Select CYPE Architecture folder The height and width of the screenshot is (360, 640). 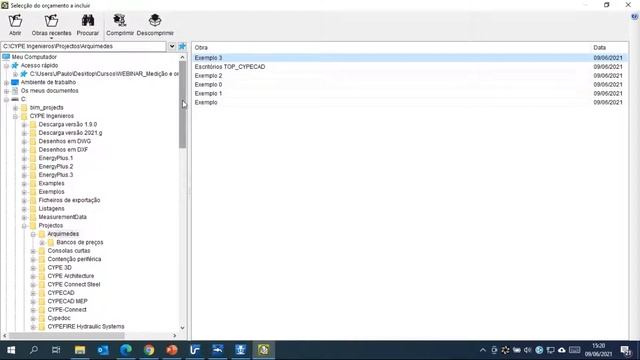(x=71, y=276)
